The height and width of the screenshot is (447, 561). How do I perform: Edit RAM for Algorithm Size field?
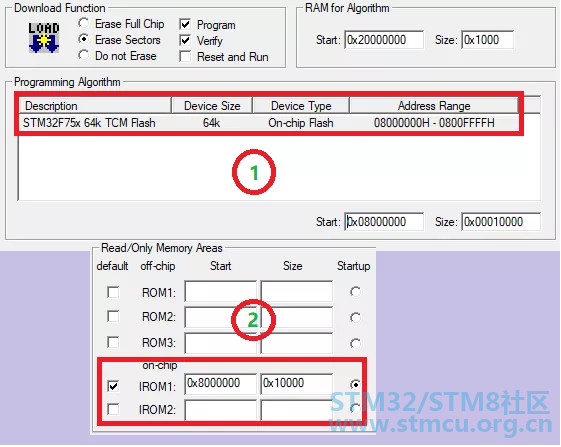coord(487,40)
